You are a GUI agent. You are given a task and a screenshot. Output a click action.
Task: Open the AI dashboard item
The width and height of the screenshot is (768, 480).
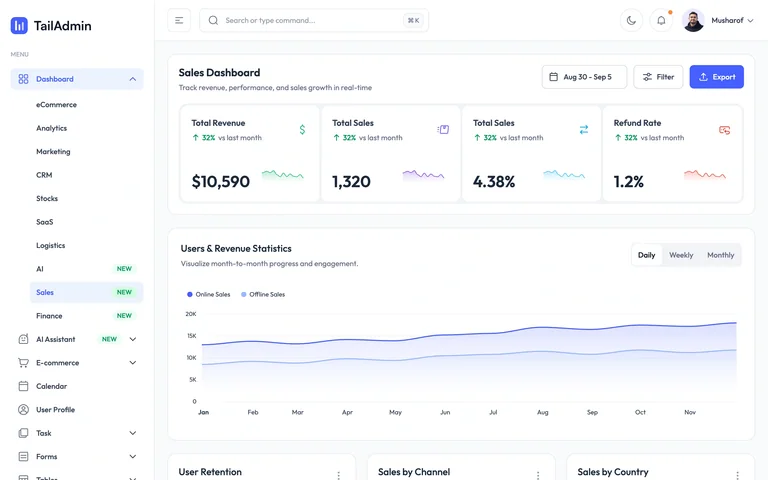(x=40, y=269)
